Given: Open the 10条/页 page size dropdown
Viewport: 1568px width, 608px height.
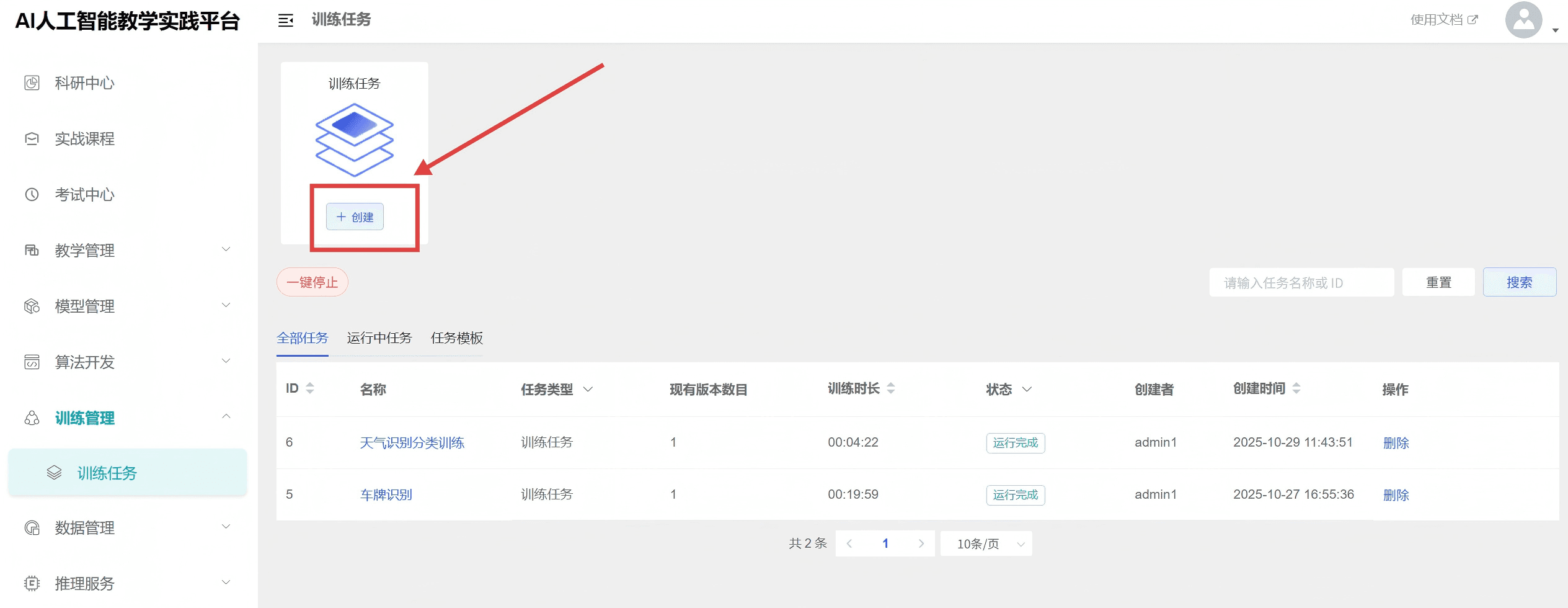Looking at the screenshot, I should click(x=986, y=544).
